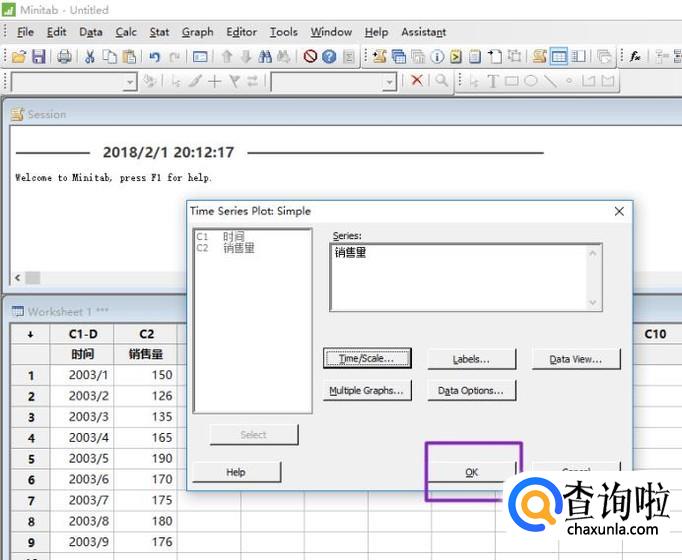
Task: Open the File menu
Action: (x=25, y=32)
